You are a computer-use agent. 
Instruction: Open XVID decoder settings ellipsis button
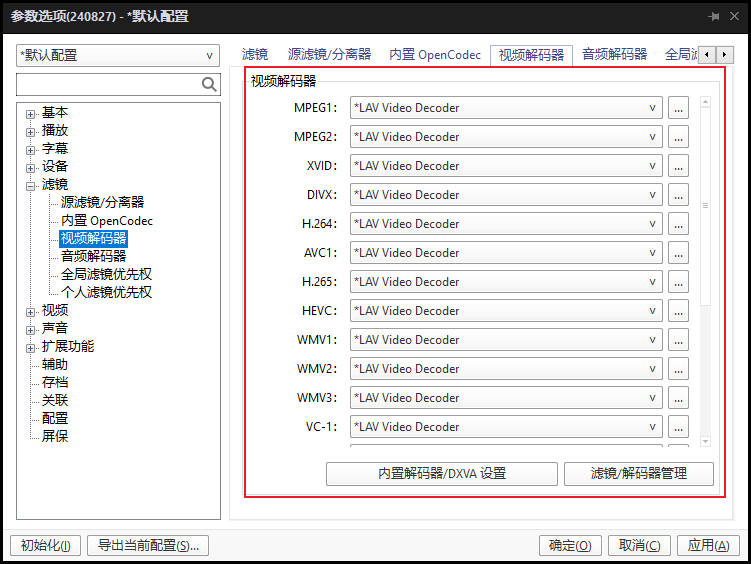[678, 166]
